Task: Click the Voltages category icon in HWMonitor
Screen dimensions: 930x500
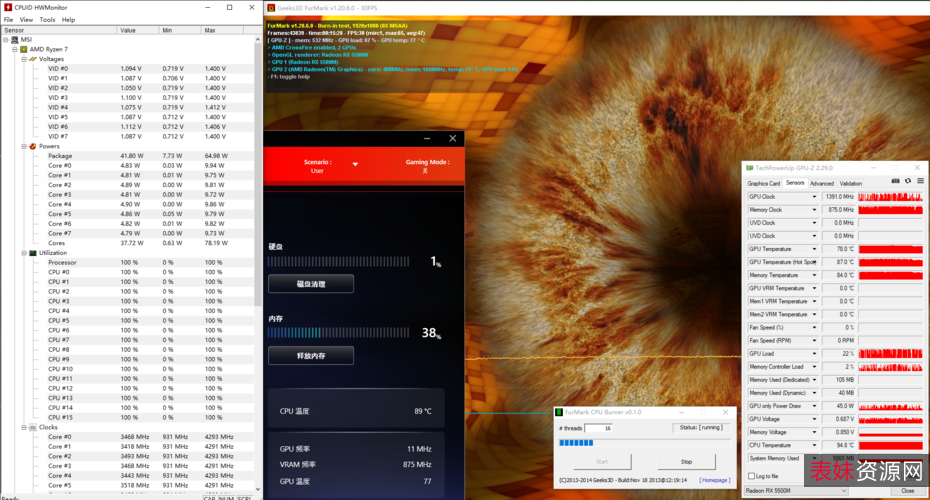Action: tap(33, 59)
